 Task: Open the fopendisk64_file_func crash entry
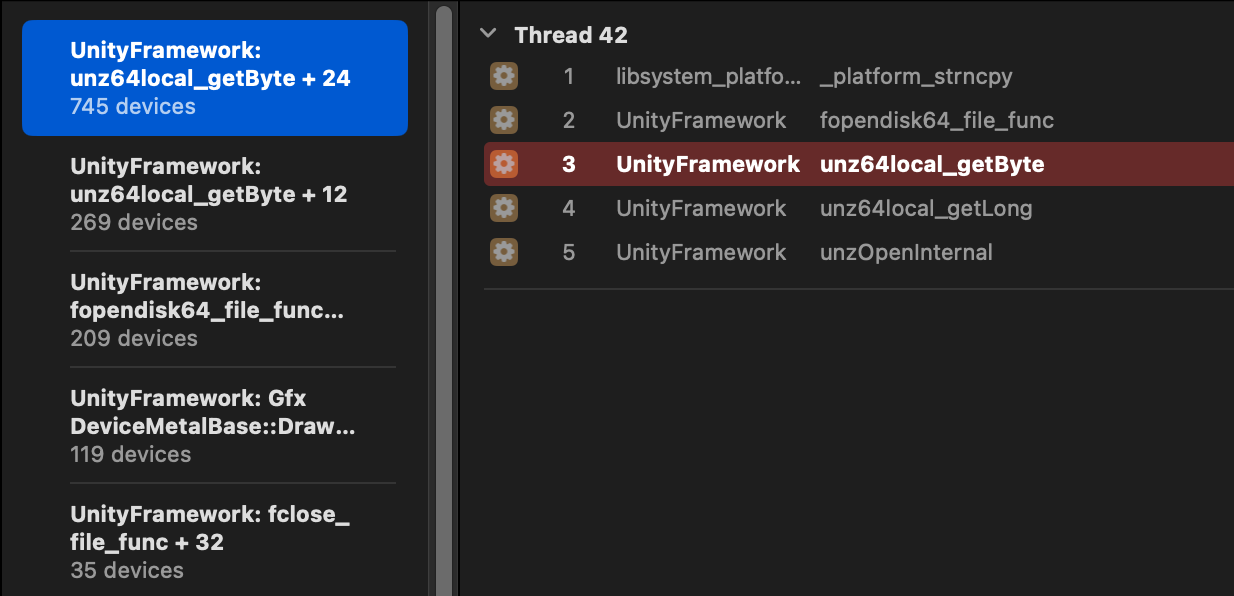[214, 310]
